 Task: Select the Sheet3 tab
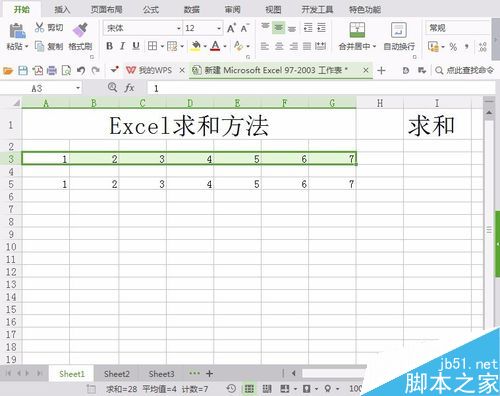161,374
